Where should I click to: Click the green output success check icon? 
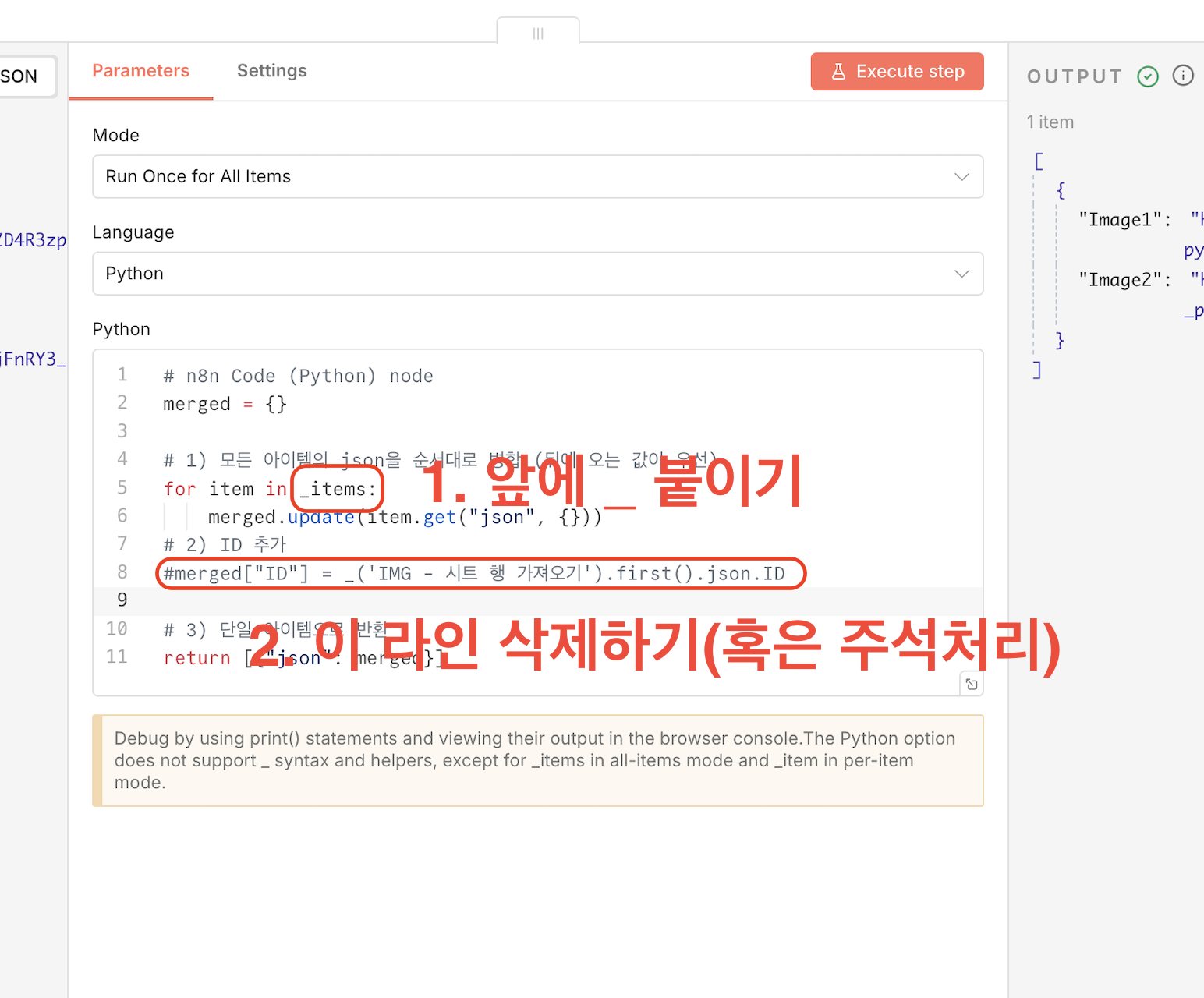click(x=1148, y=76)
